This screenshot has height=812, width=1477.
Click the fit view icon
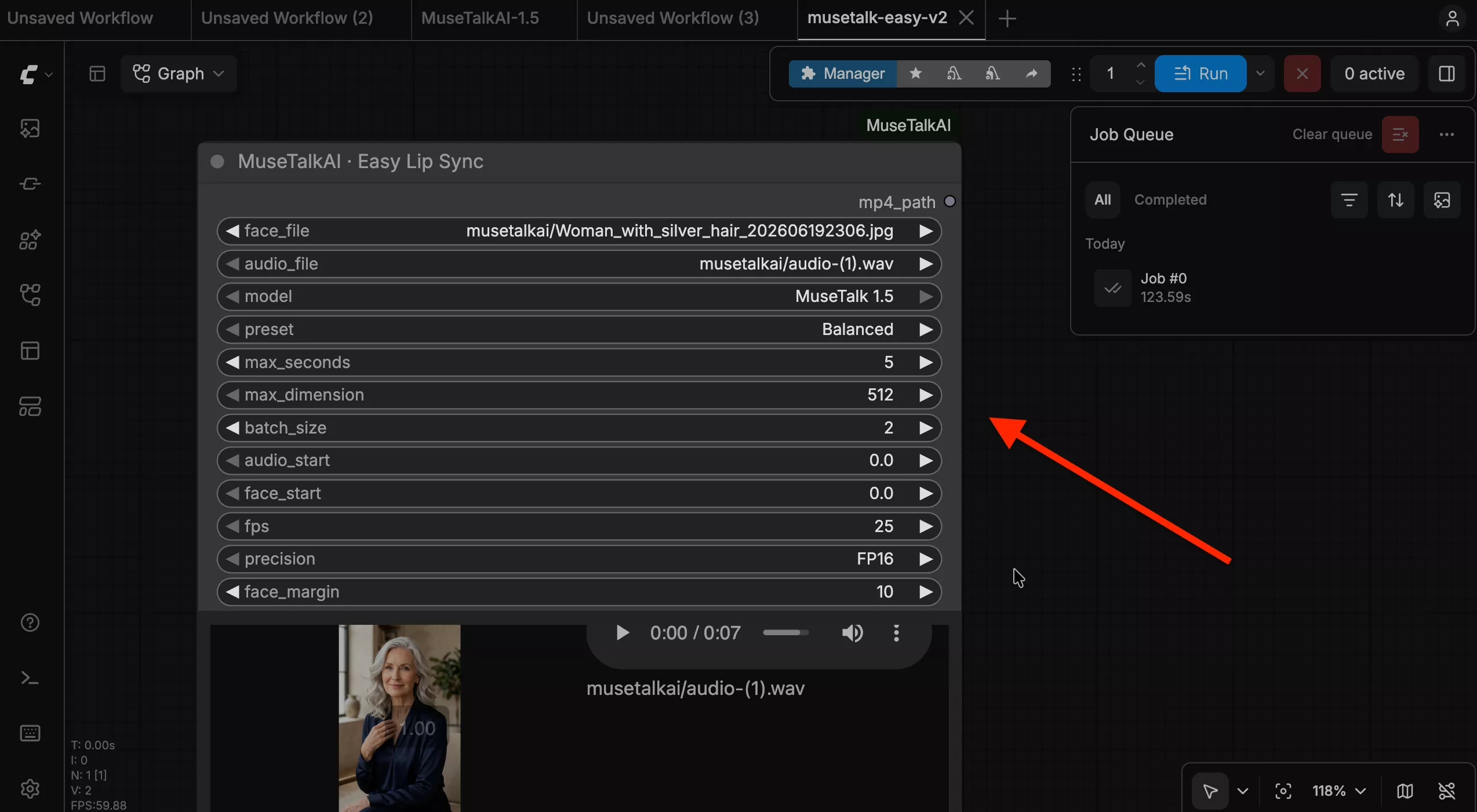pyautogui.click(x=1283, y=791)
